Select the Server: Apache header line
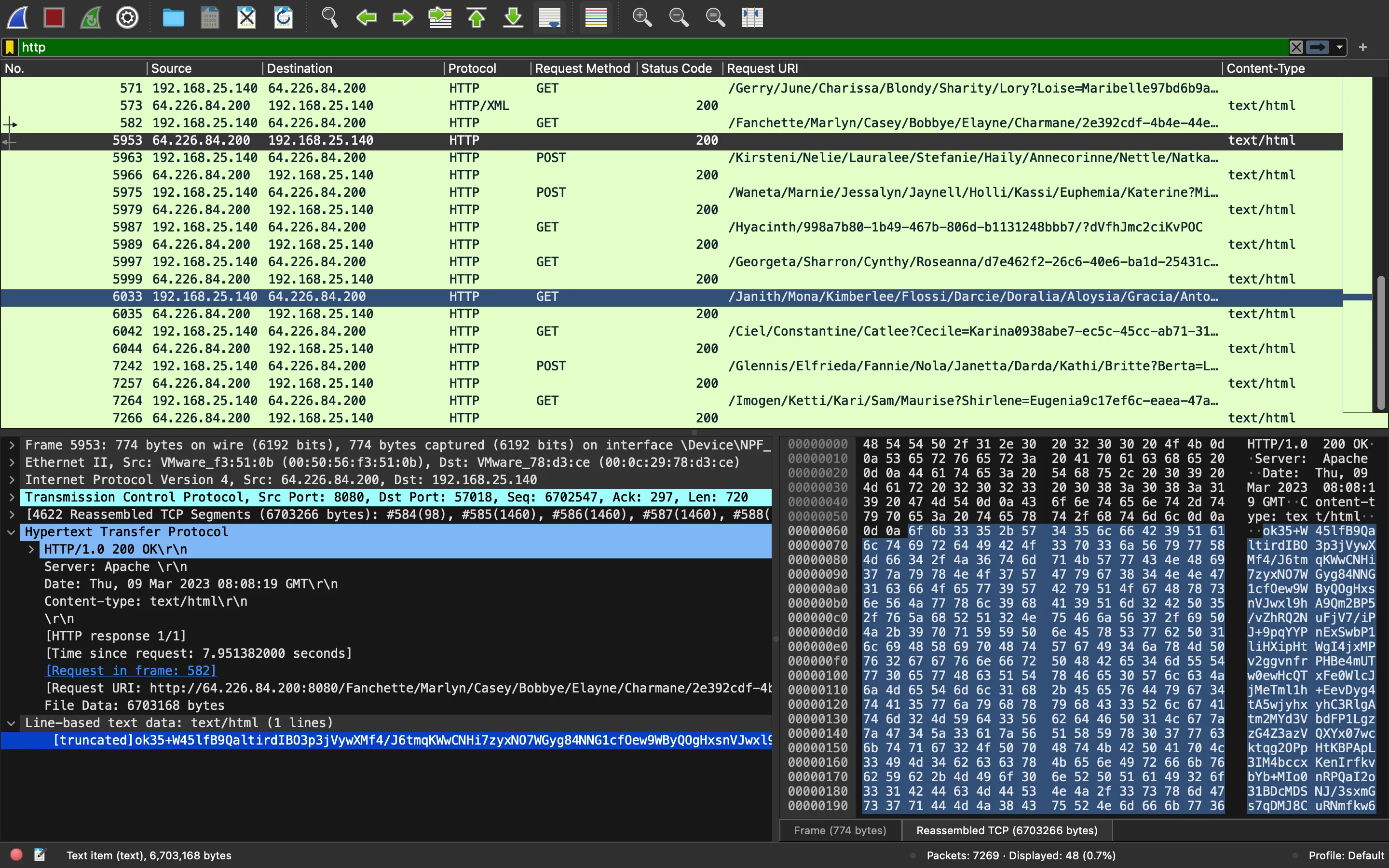The width and height of the screenshot is (1389, 868). (116, 567)
